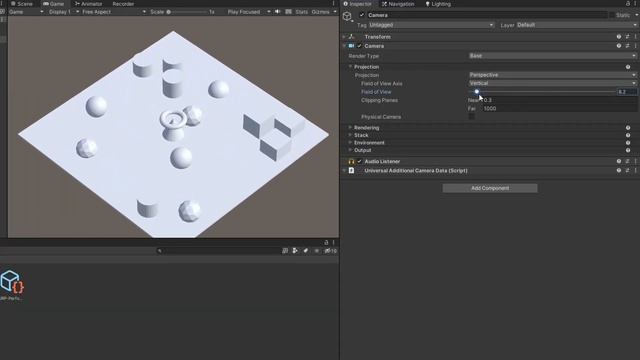The image size is (640, 360).
Task: Enable Physical Camera checkbox
Action: (x=471, y=117)
